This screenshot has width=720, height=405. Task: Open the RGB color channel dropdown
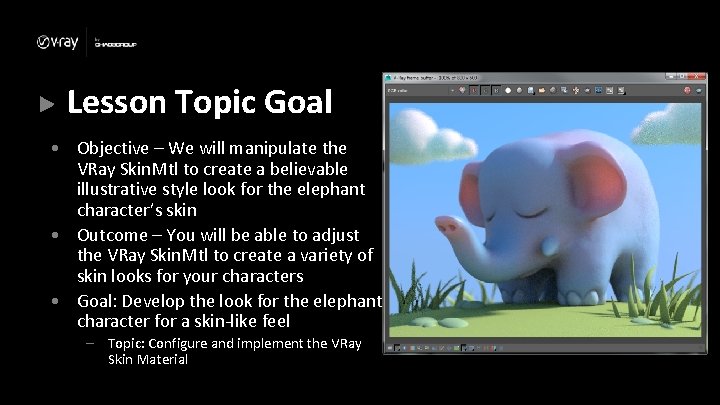pos(422,90)
